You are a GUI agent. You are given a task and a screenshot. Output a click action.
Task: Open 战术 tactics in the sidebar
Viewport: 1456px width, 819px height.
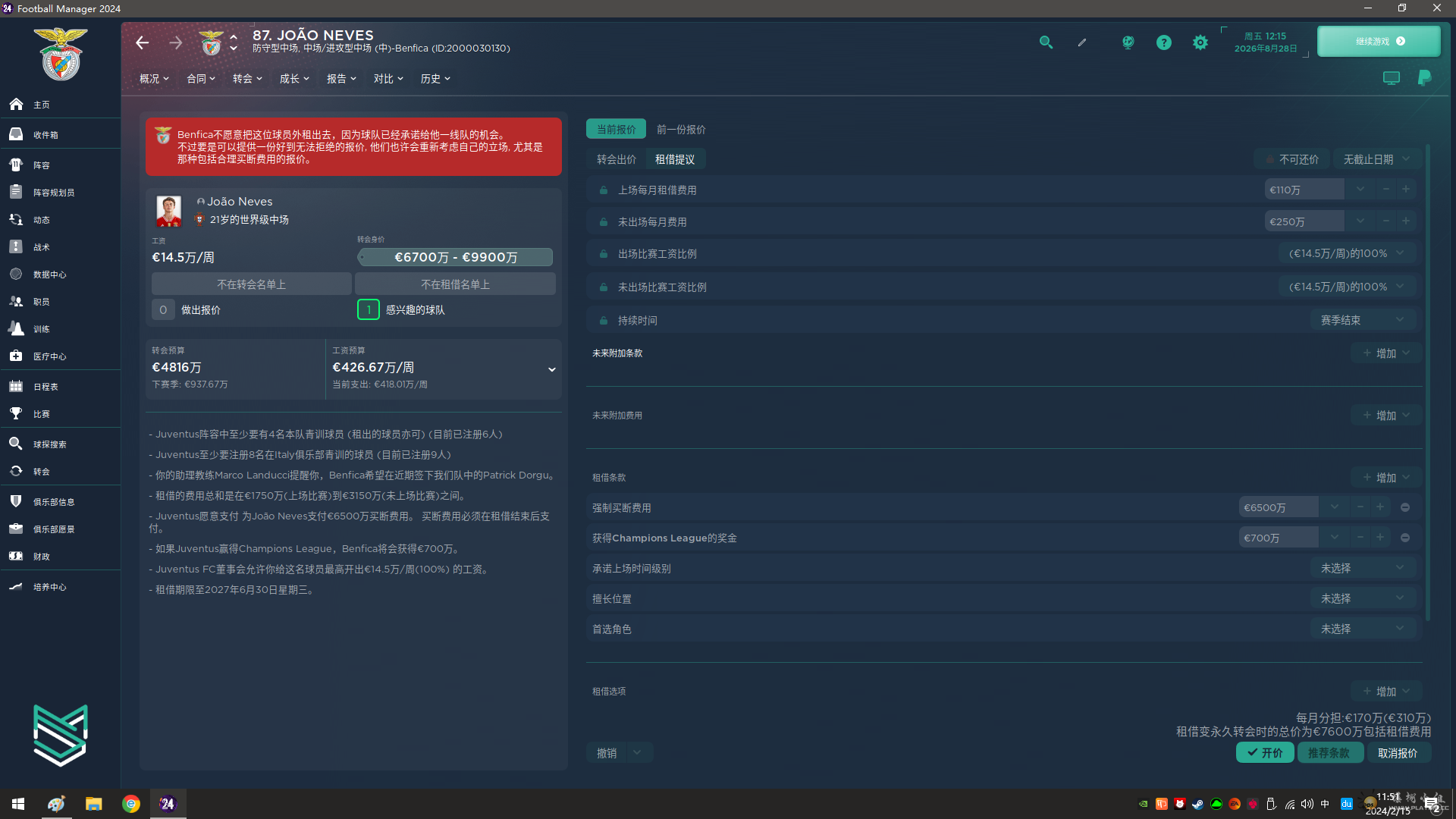click(60, 247)
